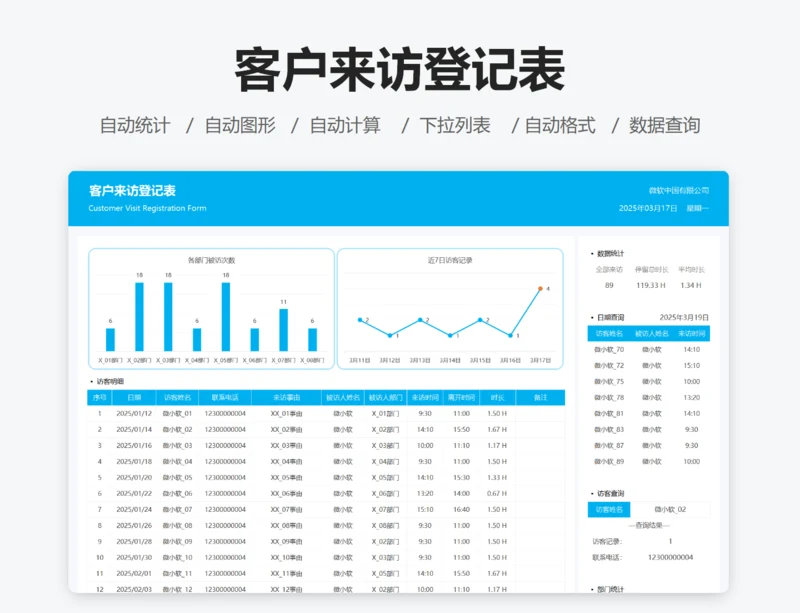Select date cell 2025/01/18

click(134, 461)
